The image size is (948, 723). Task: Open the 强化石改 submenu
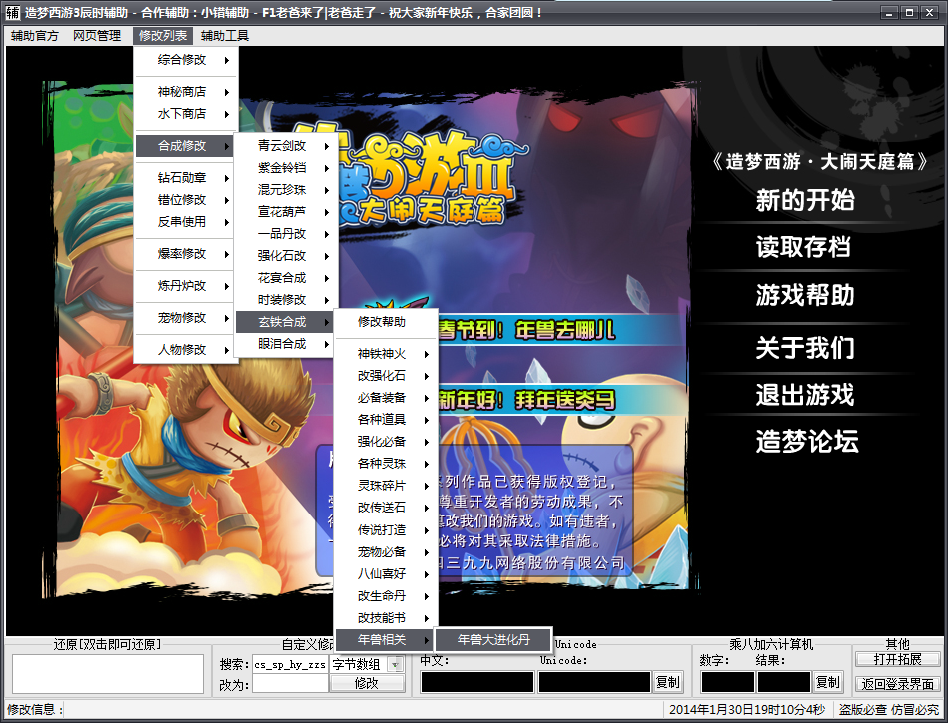[286, 256]
